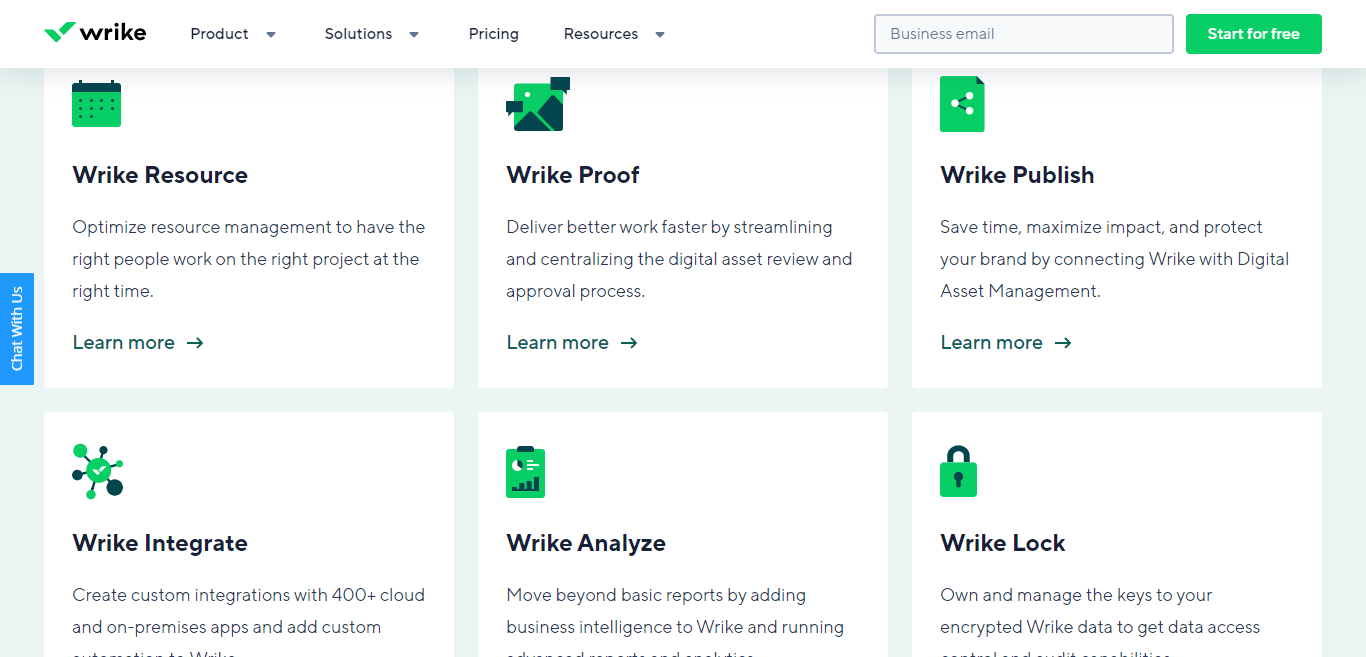
Task: Click the Wrike logo in the header
Action: 95,33
